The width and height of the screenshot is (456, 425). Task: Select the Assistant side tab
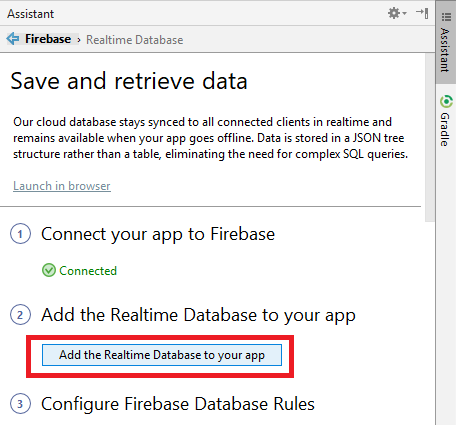tap(446, 42)
